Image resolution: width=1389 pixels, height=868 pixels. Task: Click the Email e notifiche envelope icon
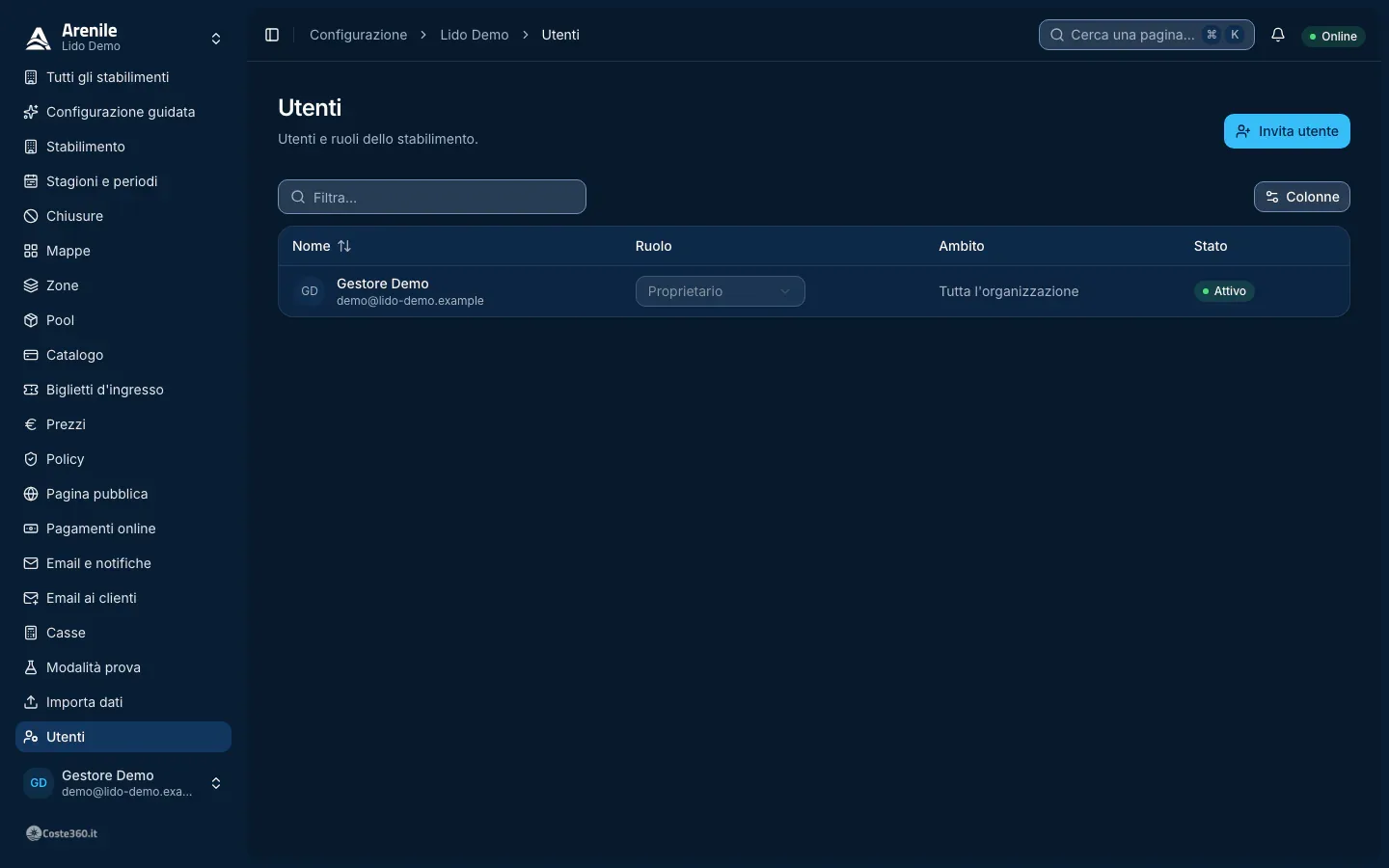(x=31, y=563)
